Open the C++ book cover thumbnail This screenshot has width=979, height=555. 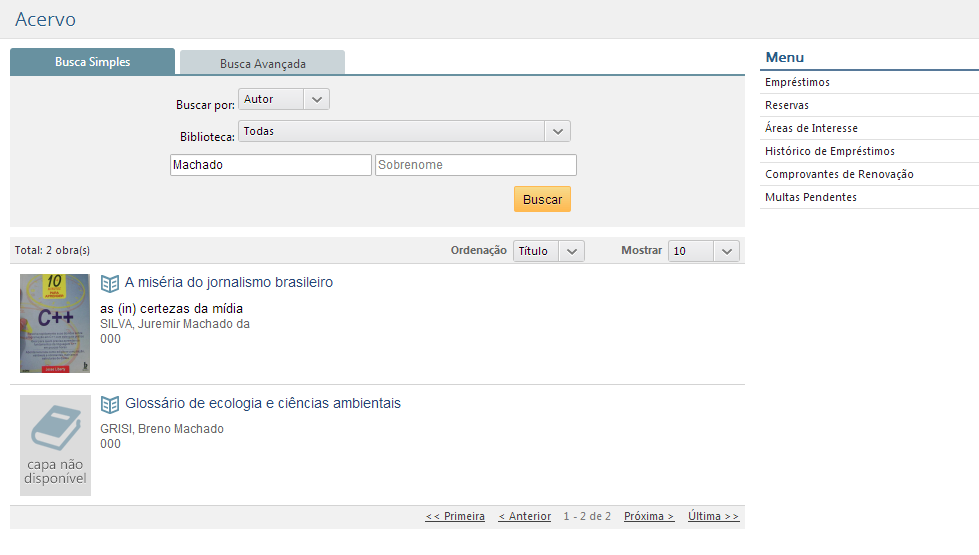(x=55, y=323)
